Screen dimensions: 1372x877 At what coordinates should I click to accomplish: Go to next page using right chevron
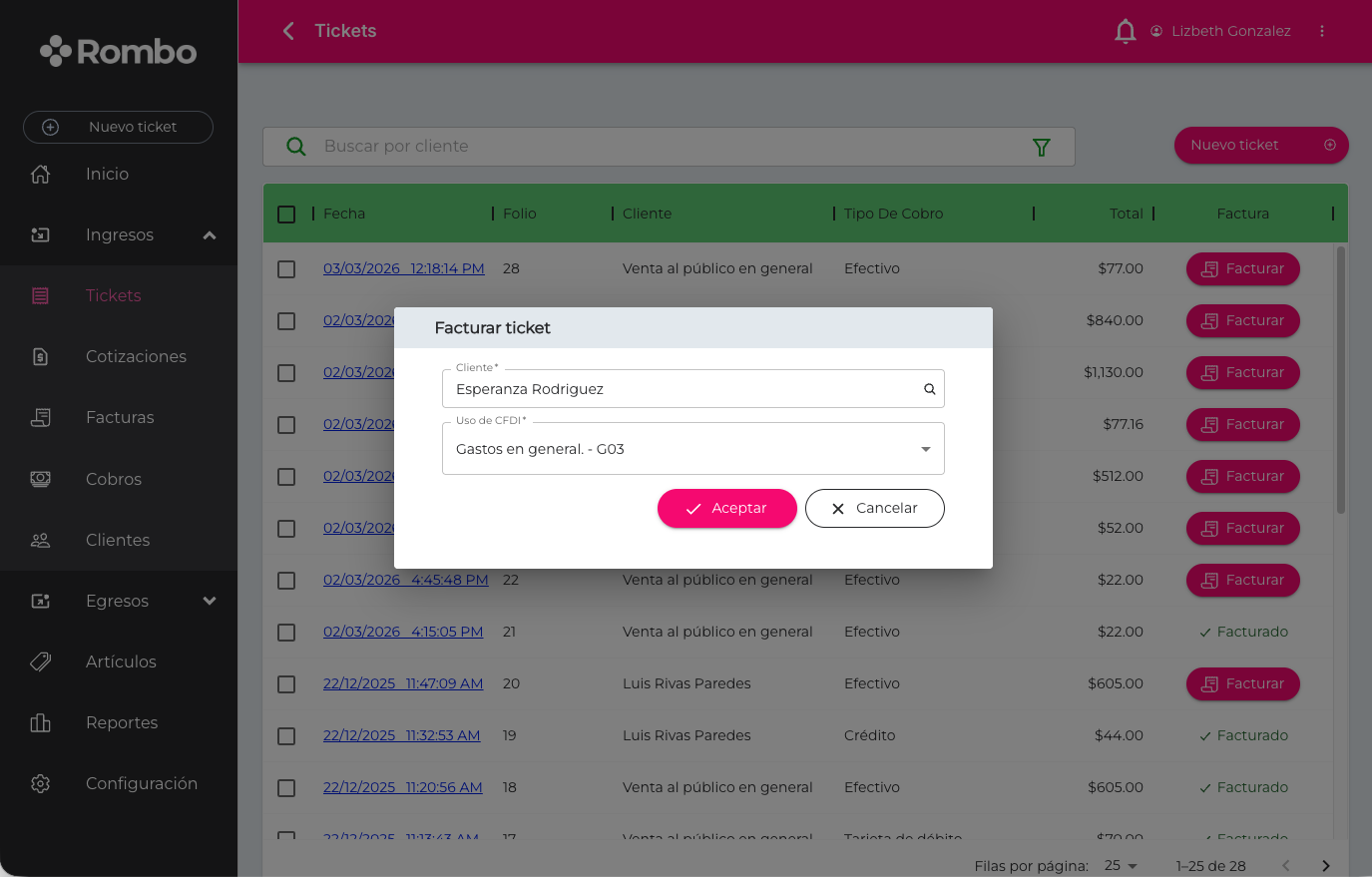click(x=1325, y=865)
